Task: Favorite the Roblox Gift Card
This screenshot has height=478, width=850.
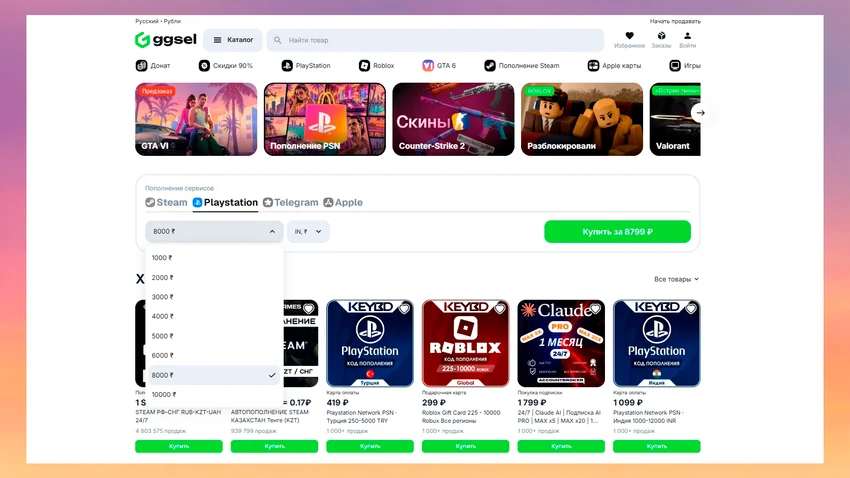Action: (x=500, y=308)
